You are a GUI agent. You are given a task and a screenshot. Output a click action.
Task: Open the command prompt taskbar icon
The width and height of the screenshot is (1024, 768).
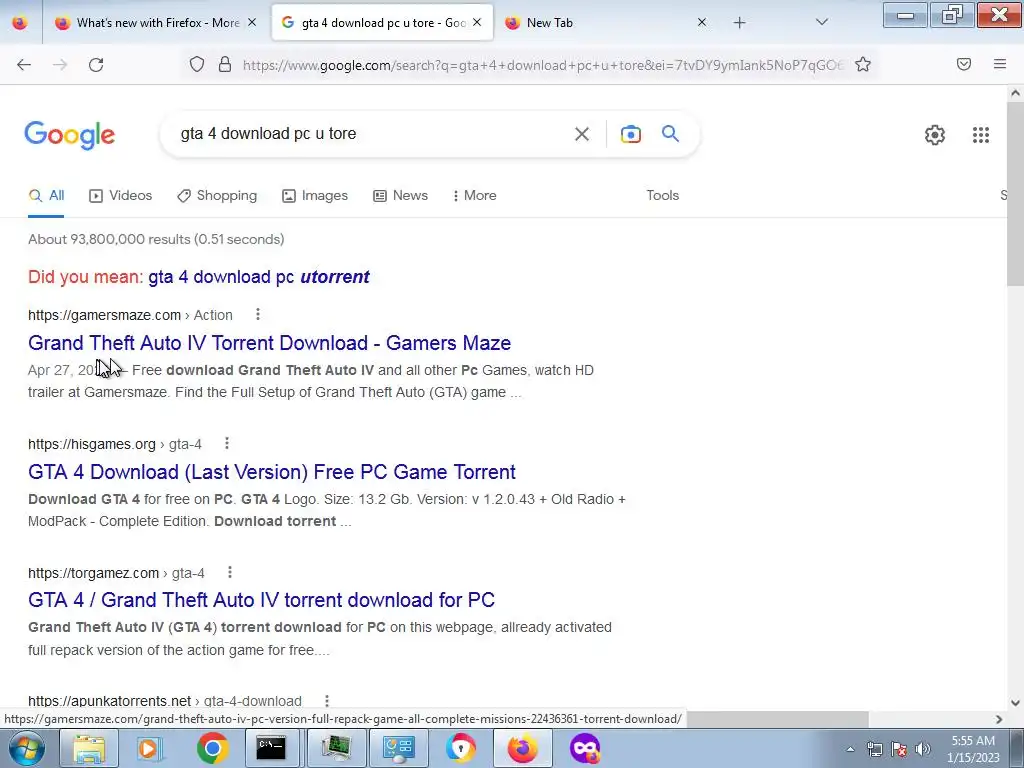(x=270, y=748)
